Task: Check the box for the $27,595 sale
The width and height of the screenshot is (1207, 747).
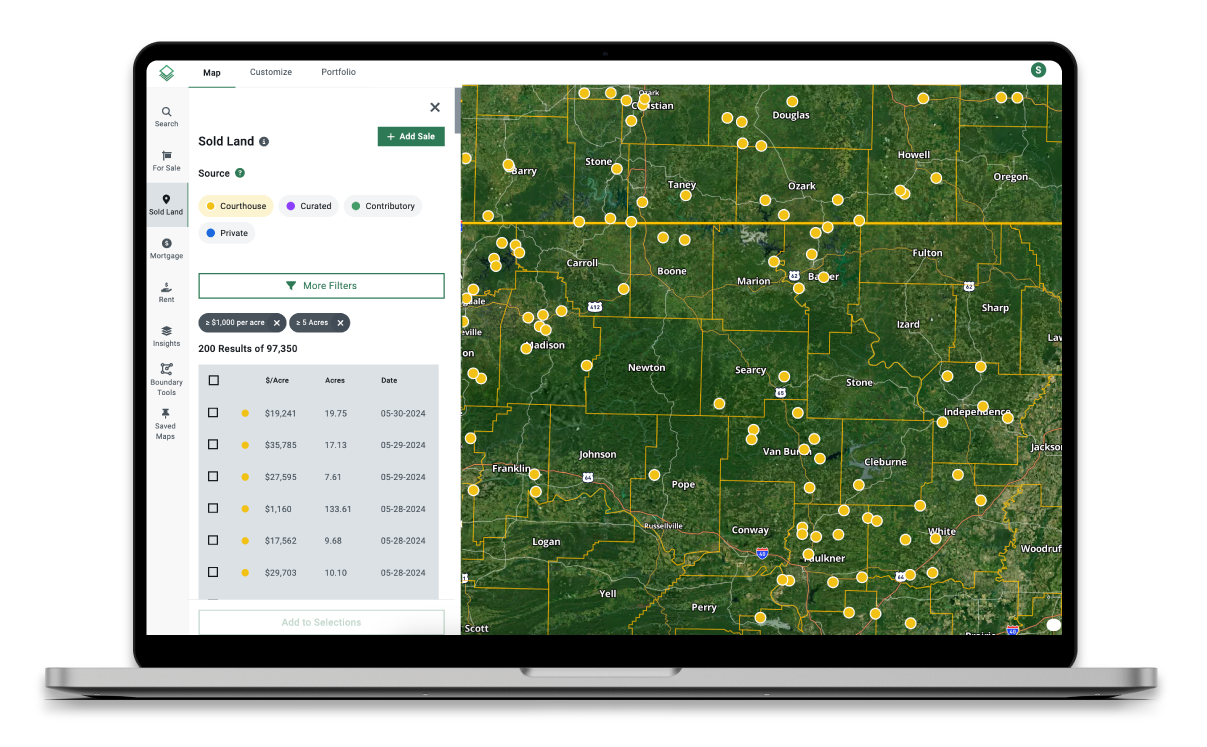Action: [213, 477]
